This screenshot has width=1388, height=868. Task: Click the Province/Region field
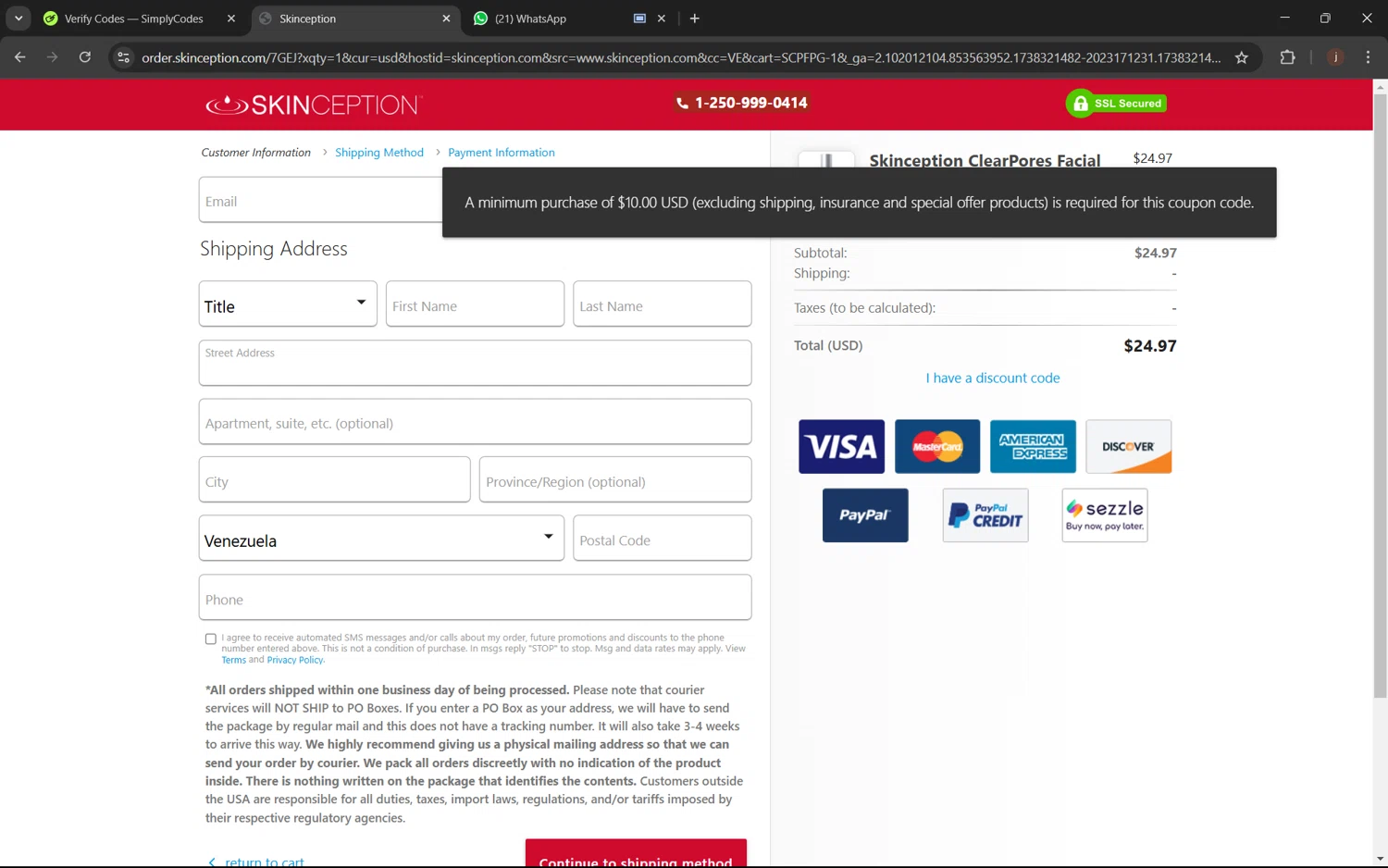tap(615, 480)
